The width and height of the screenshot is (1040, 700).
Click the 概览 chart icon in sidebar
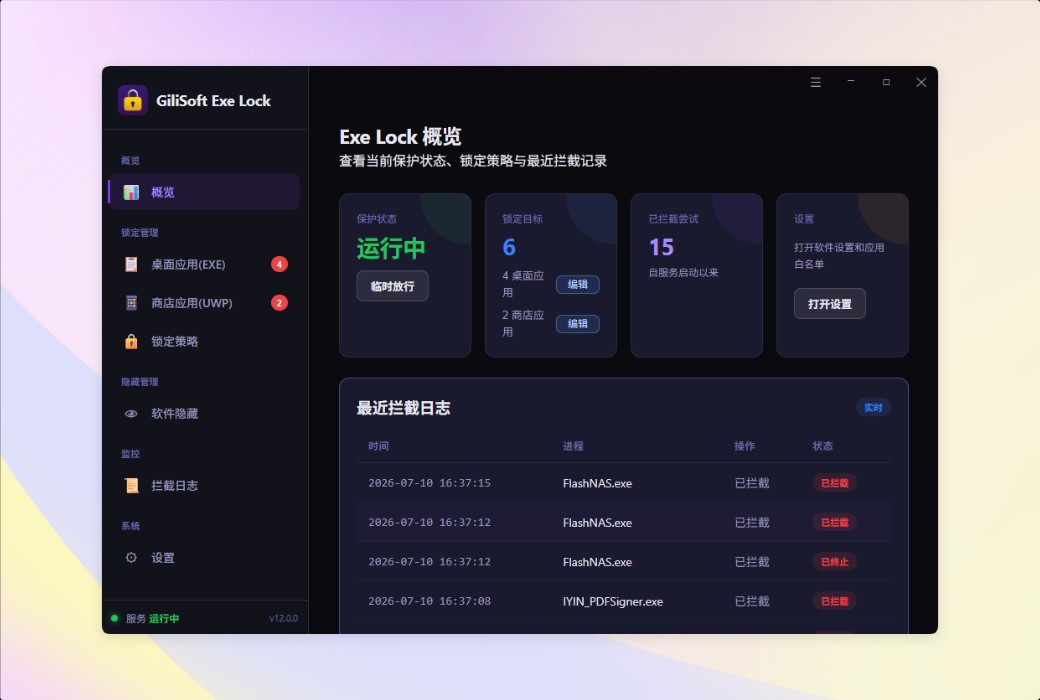pos(131,192)
